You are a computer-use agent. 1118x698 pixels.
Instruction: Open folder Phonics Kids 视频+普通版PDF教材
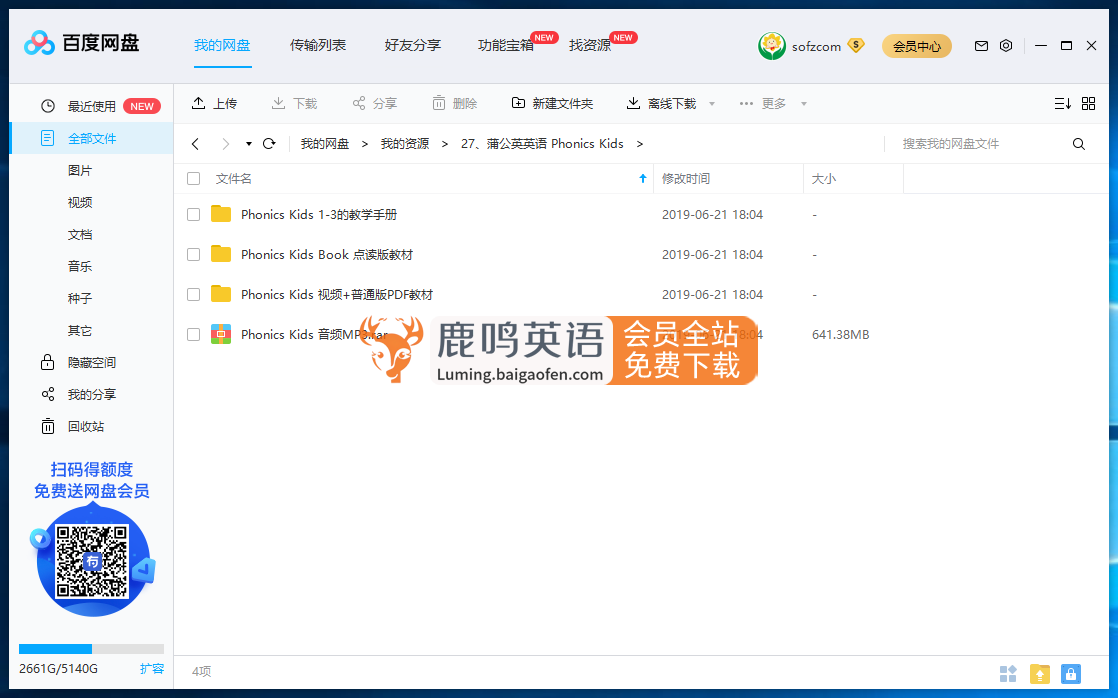point(337,294)
